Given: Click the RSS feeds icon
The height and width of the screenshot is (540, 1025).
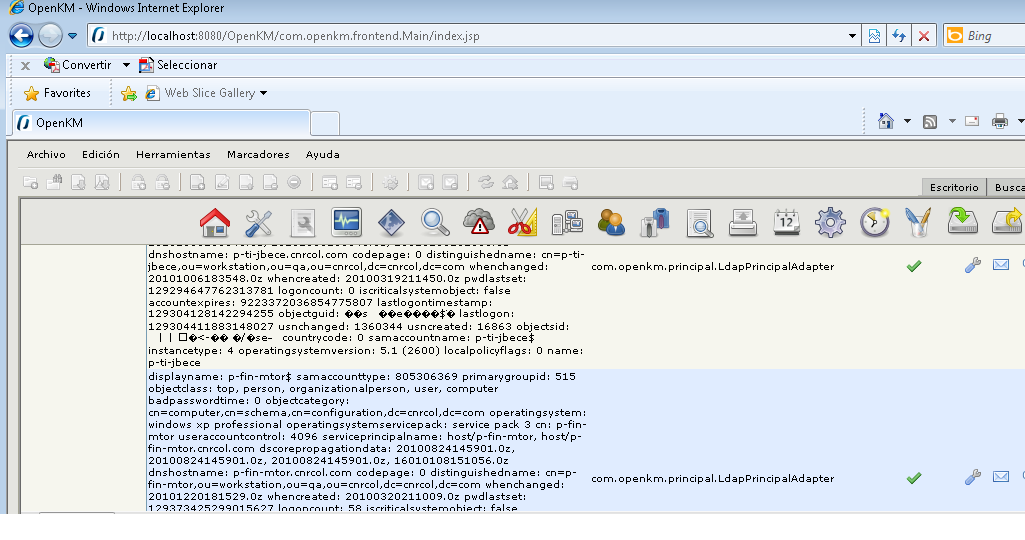Looking at the screenshot, I should (930, 122).
